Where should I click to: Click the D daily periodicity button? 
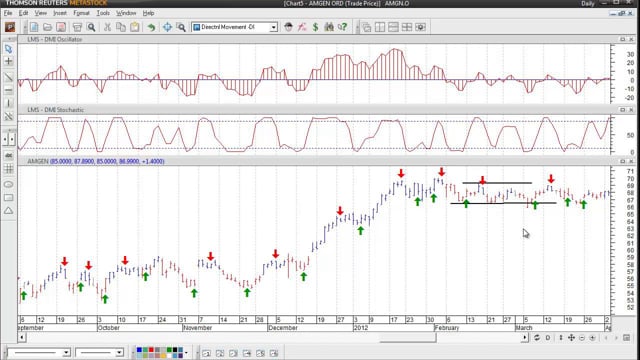[548, 338]
